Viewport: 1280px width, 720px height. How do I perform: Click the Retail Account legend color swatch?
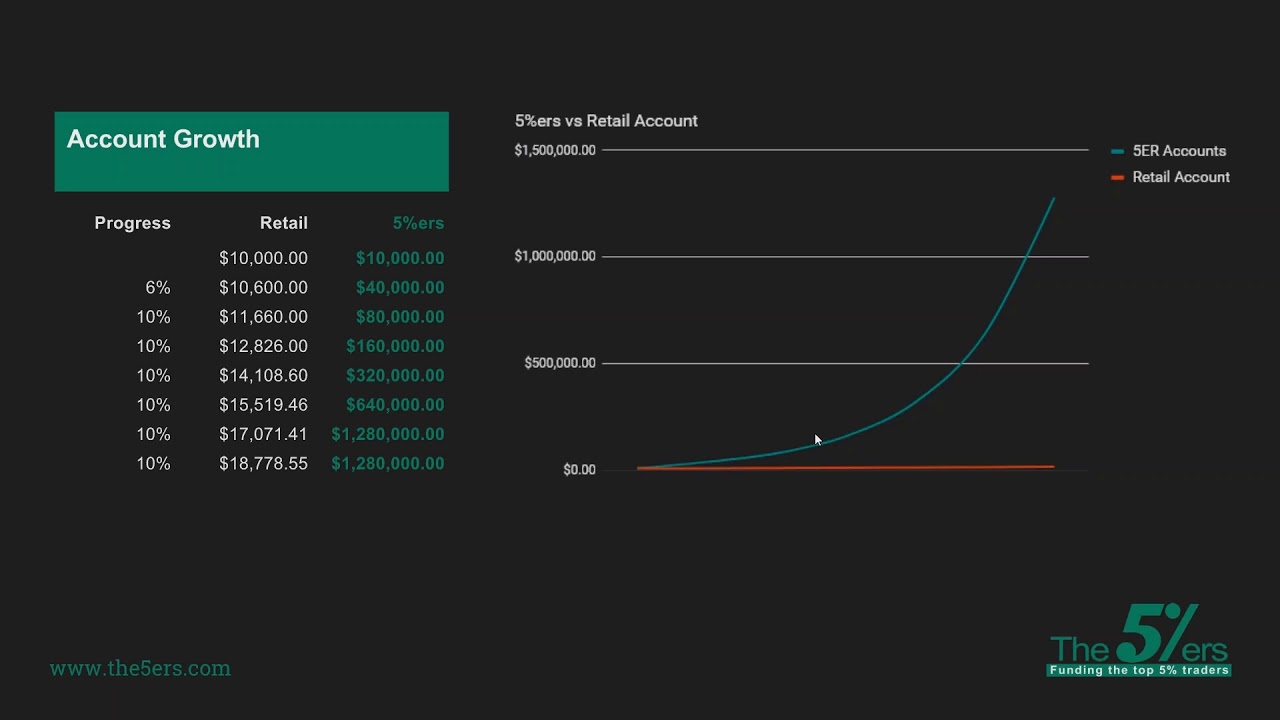(1117, 177)
